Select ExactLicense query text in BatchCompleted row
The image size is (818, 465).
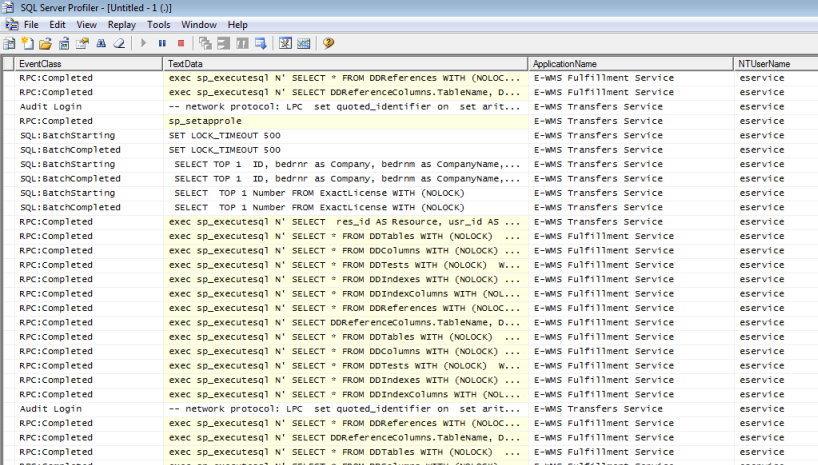[x=345, y=207]
